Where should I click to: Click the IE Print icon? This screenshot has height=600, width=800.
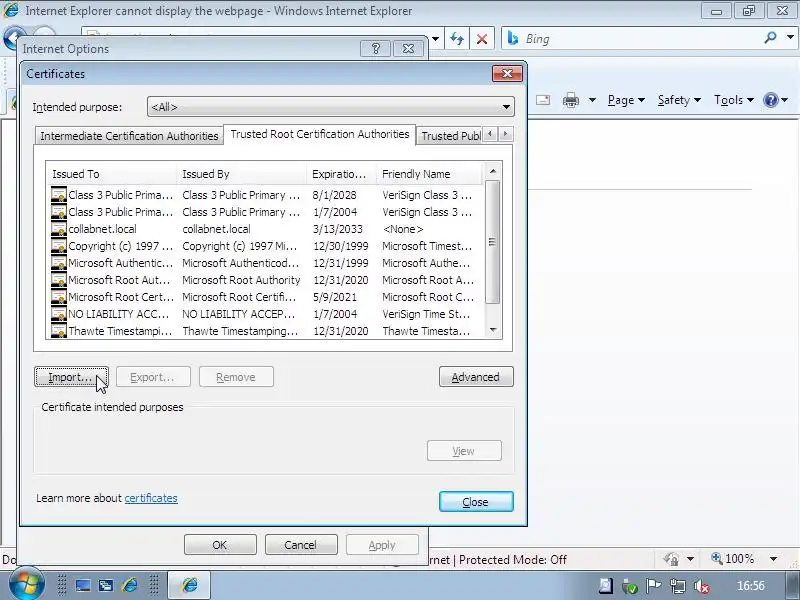(571, 100)
